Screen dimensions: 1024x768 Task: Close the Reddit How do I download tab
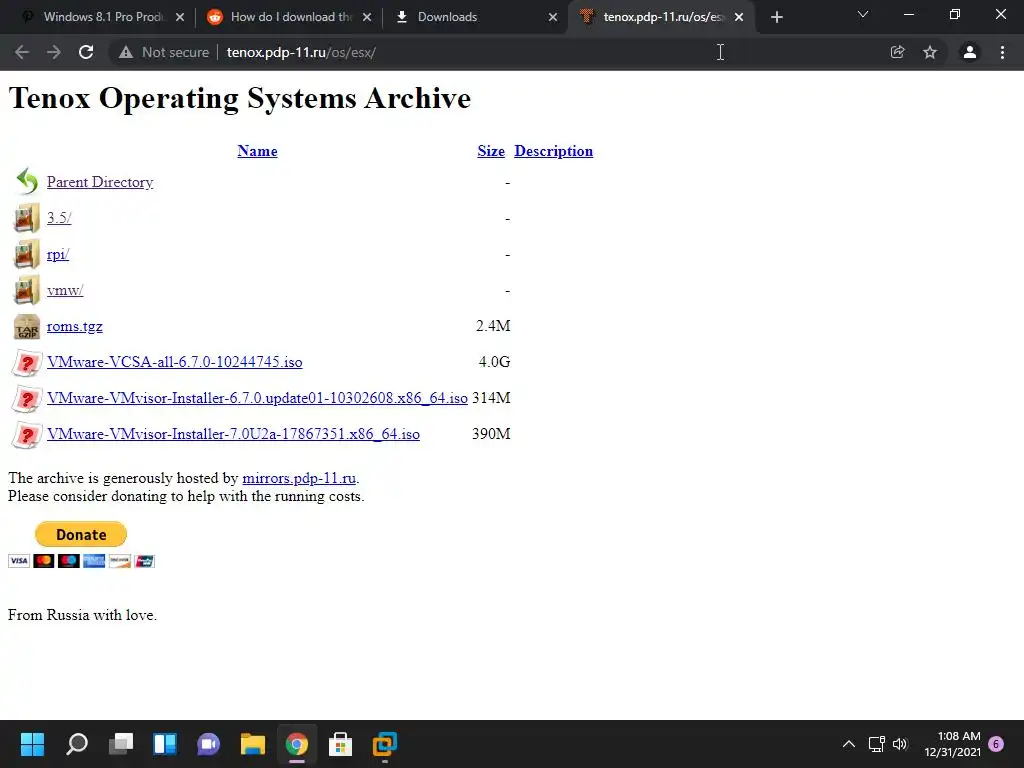367,17
